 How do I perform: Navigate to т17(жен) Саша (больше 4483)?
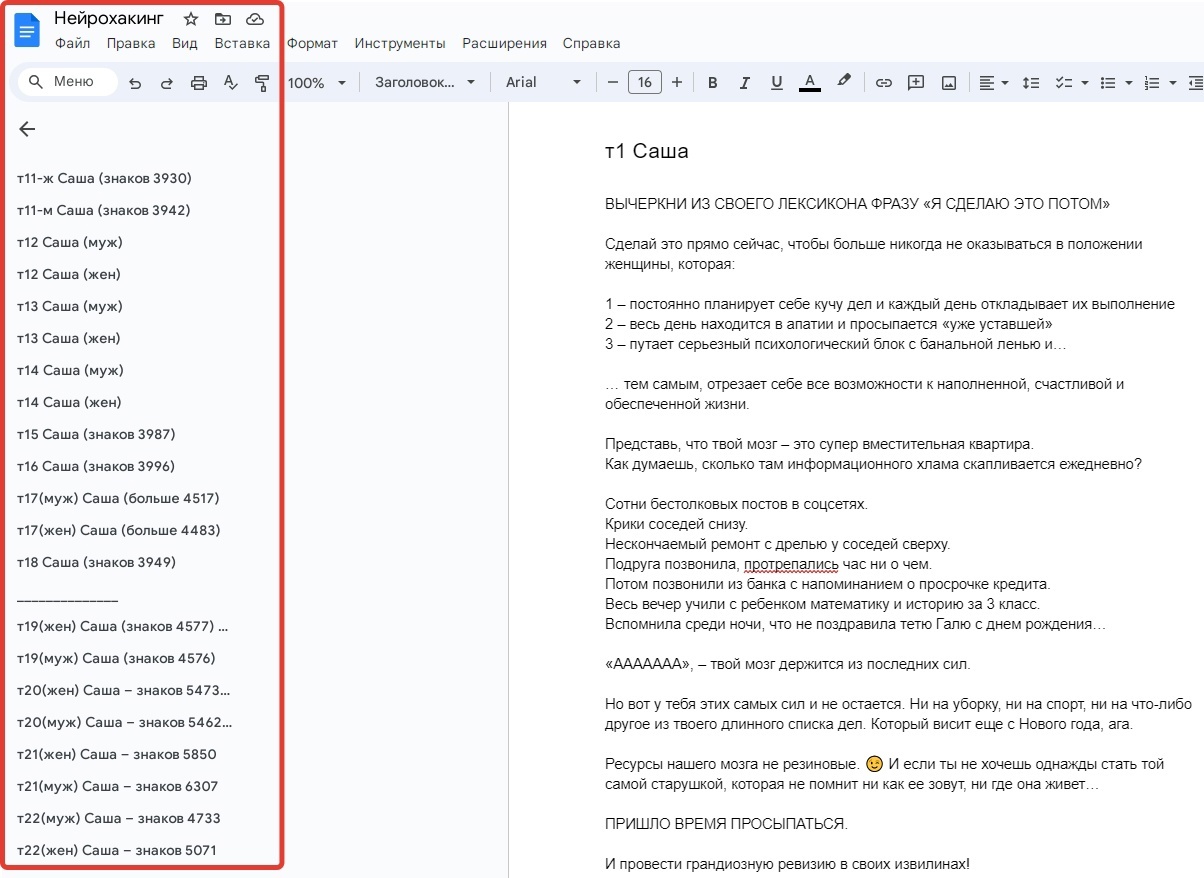coord(119,530)
